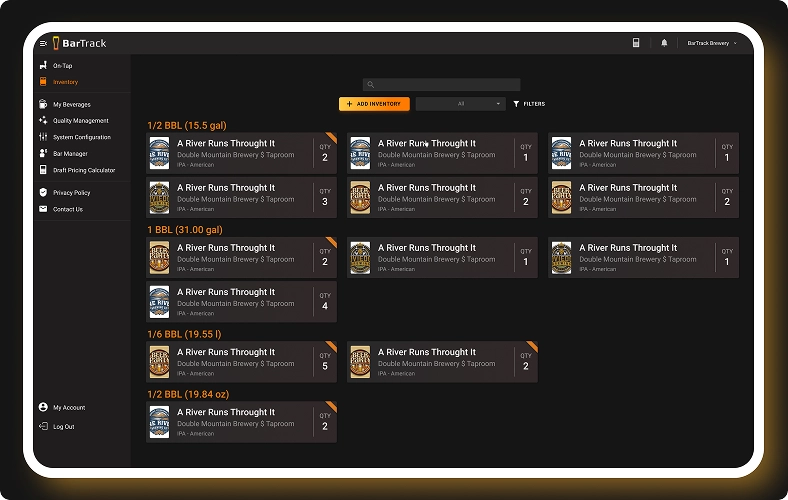Click the search magnifier icon
788x500 pixels.
click(x=370, y=84)
